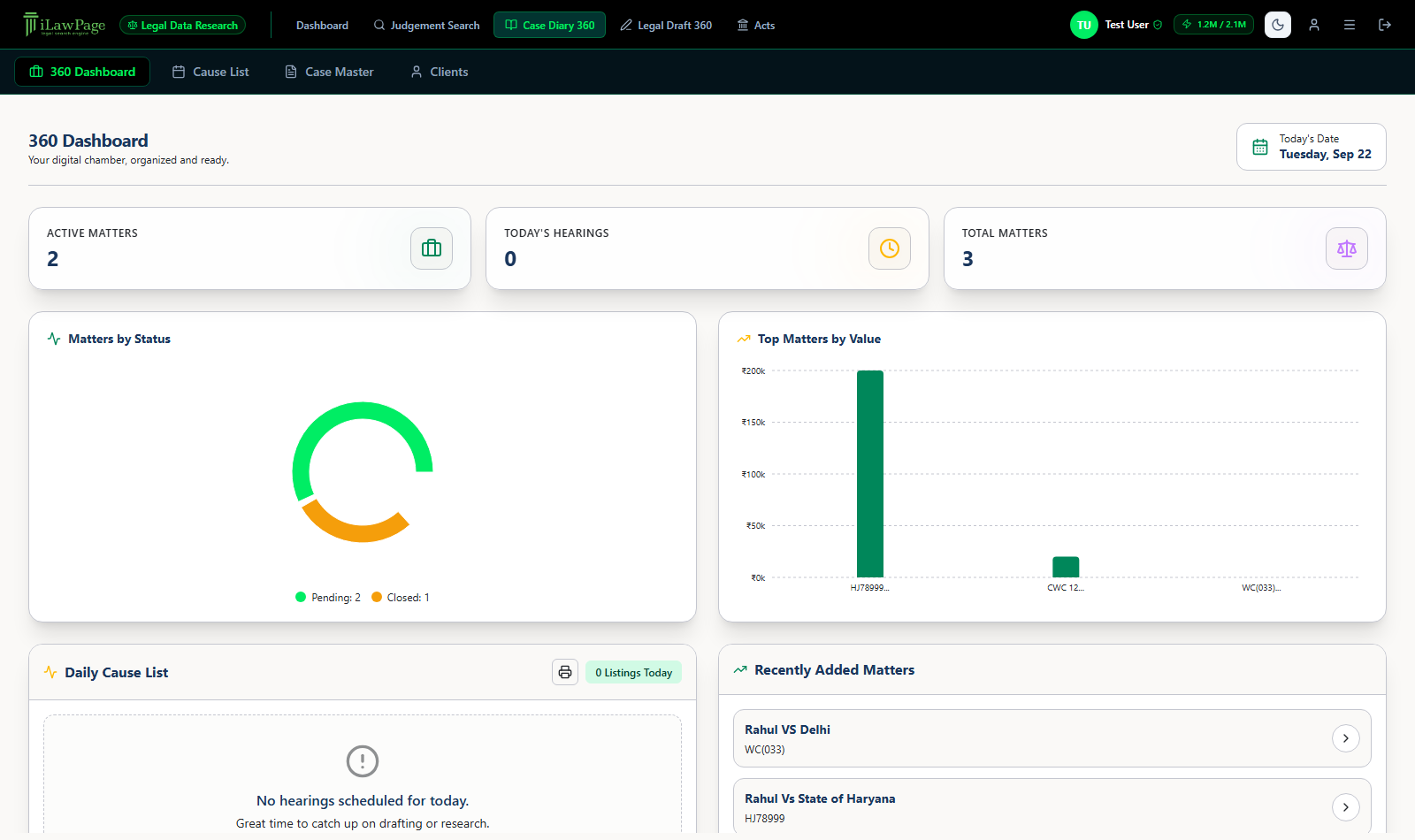Screen dimensions: 1415x840
Task: Click the Closed: 1 legend entry
Action: (401, 598)
